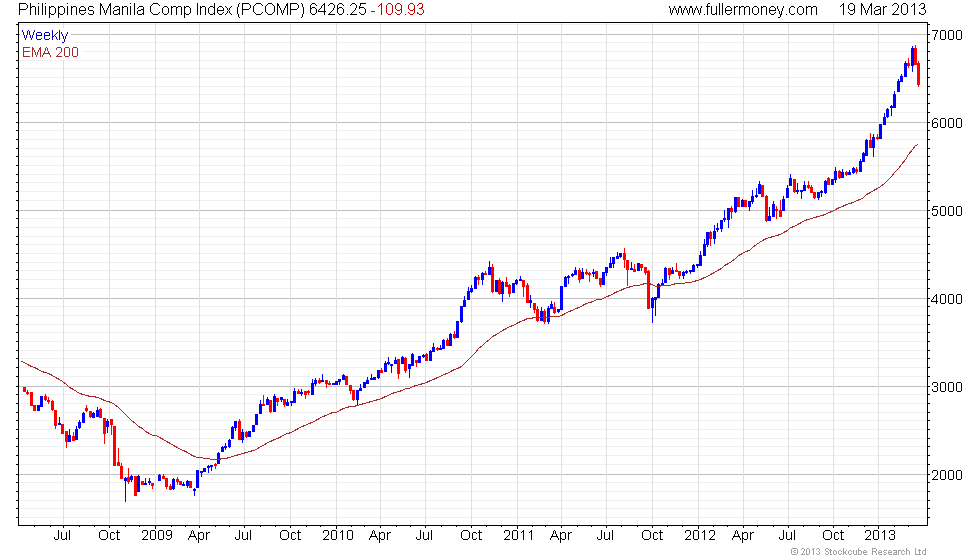Image resolution: width=980 pixels, height=560 pixels.
Task: Click the 2012 x-axis label
Action: pos(699,535)
